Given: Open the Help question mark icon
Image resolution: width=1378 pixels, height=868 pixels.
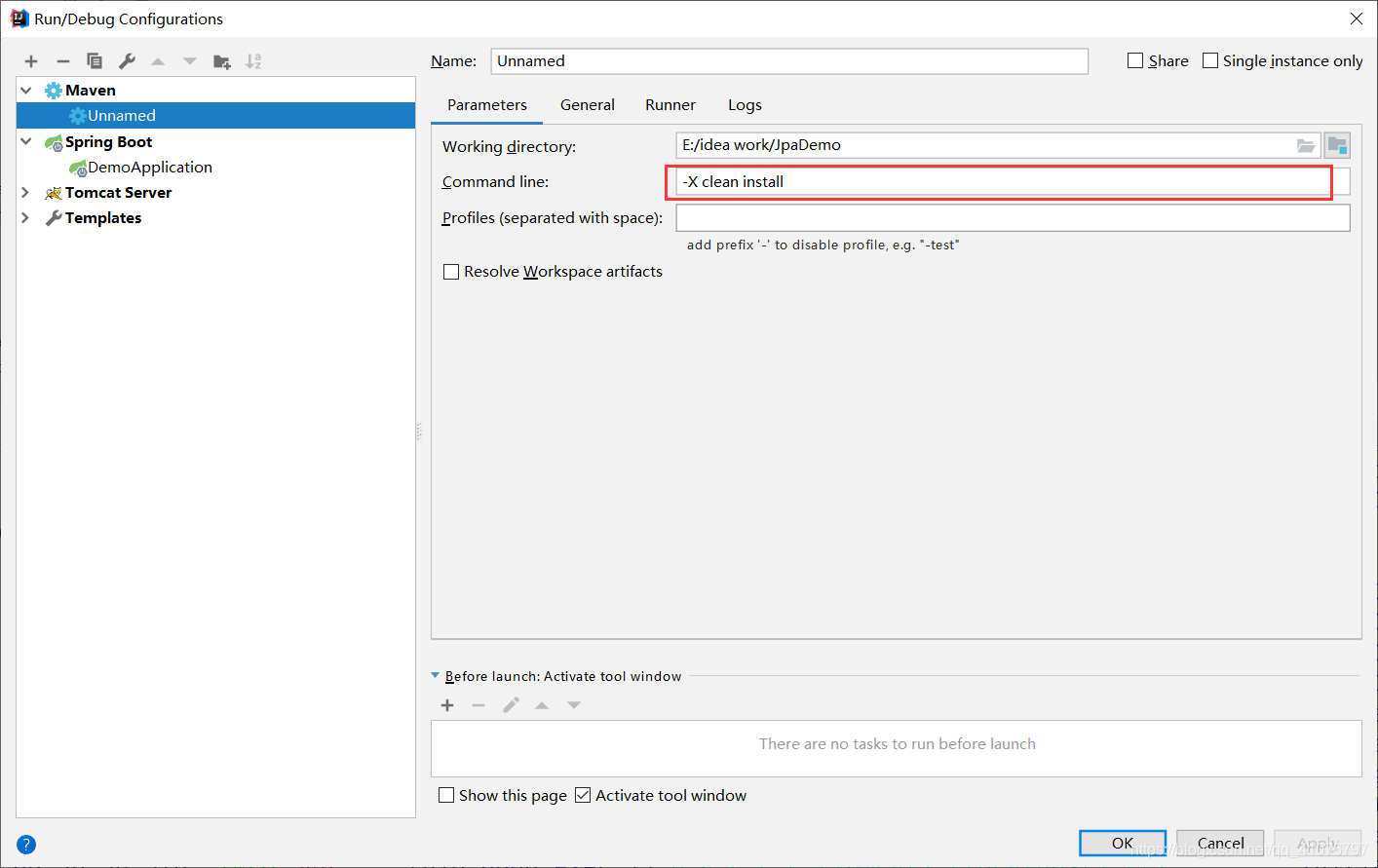Looking at the screenshot, I should [x=25, y=844].
